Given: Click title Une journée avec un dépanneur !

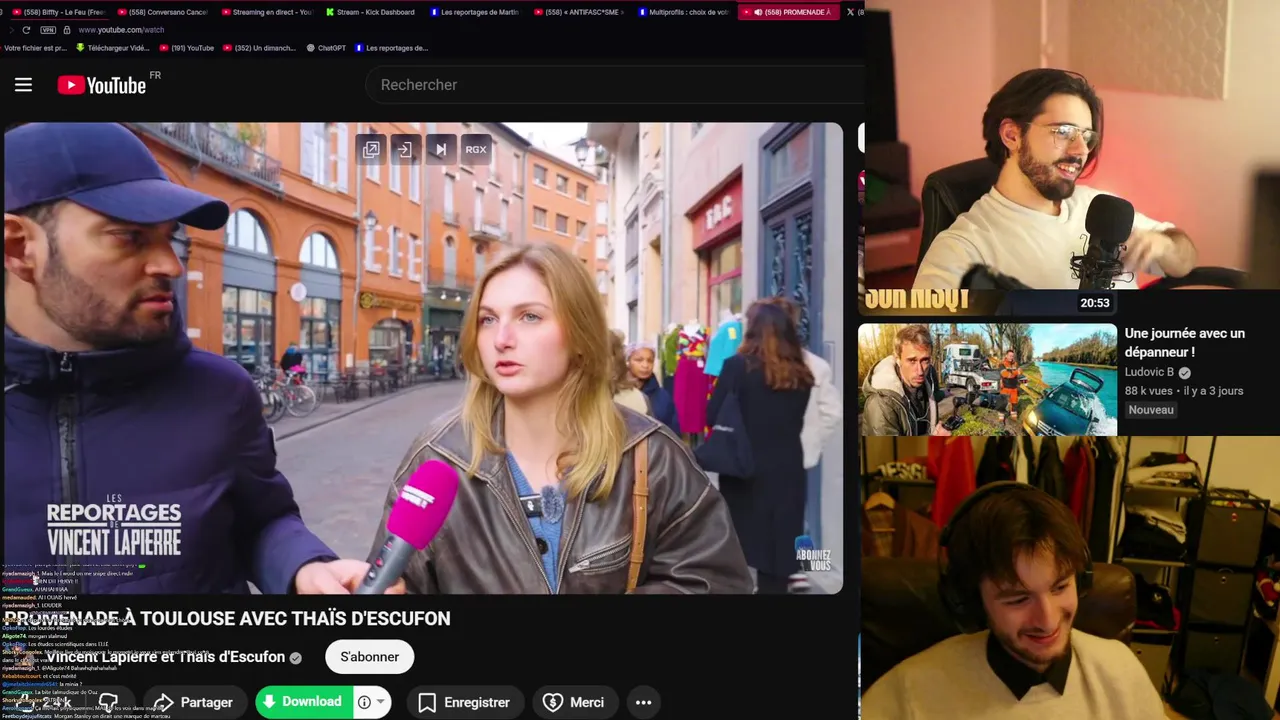Looking at the screenshot, I should point(1185,343).
